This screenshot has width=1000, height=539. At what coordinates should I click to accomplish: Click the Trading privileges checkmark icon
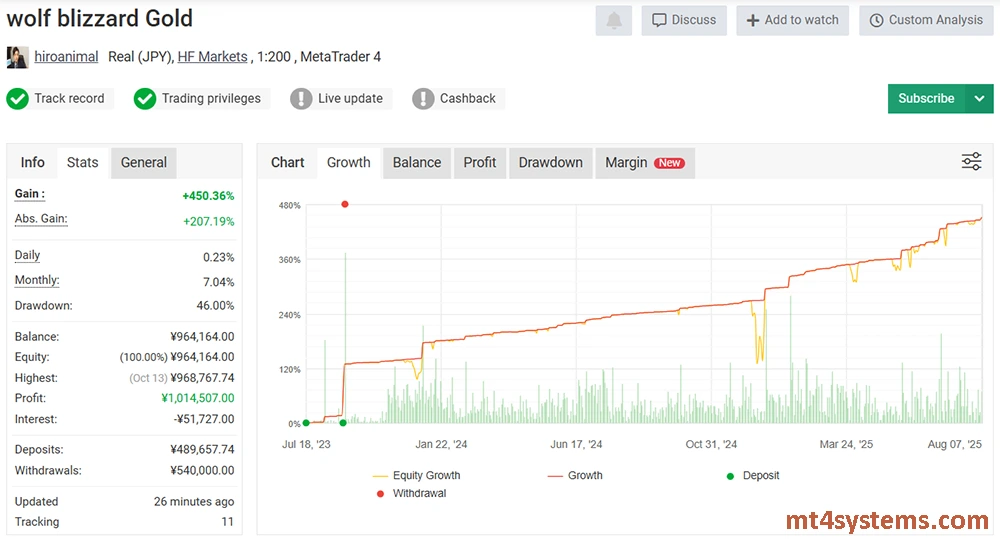pyautogui.click(x=145, y=99)
